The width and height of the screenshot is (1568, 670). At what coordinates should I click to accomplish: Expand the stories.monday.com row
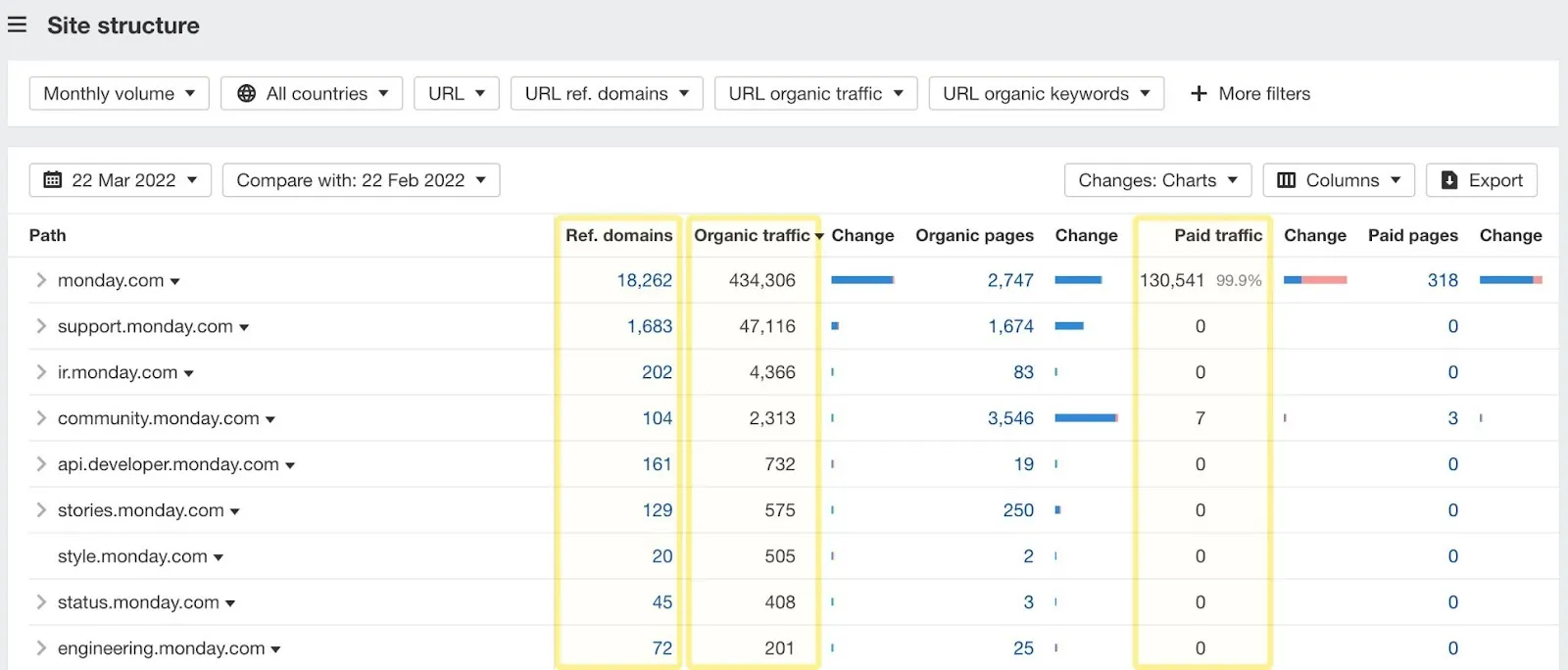40,510
